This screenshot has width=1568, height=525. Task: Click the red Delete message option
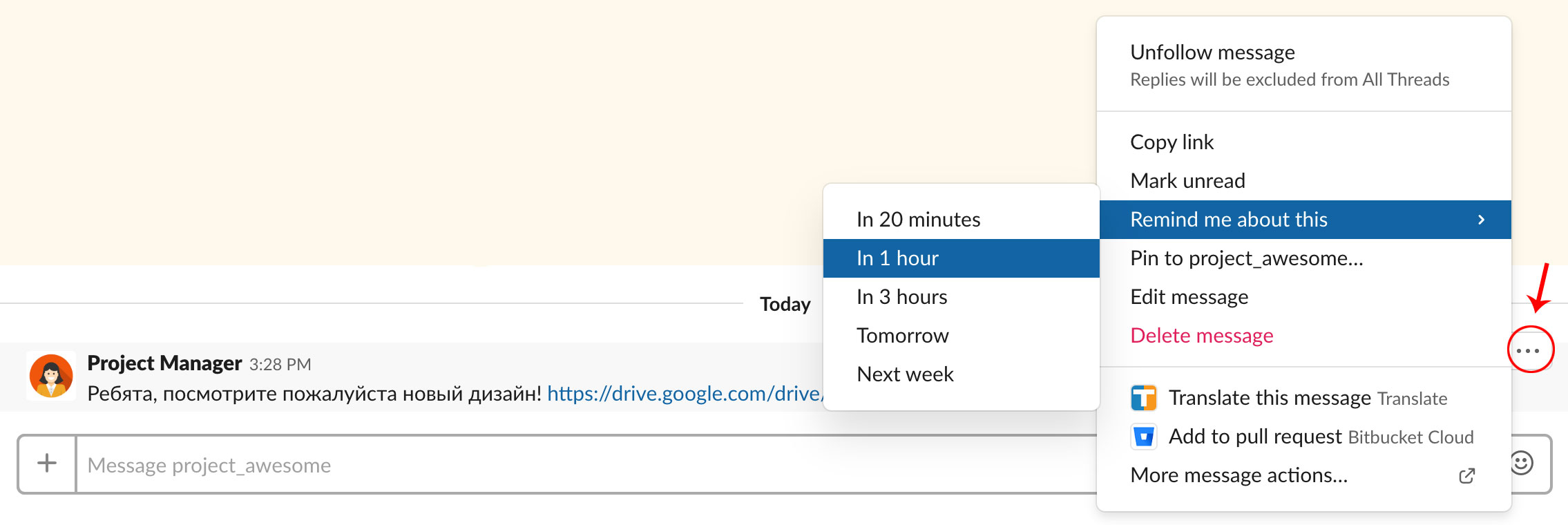point(1201,336)
